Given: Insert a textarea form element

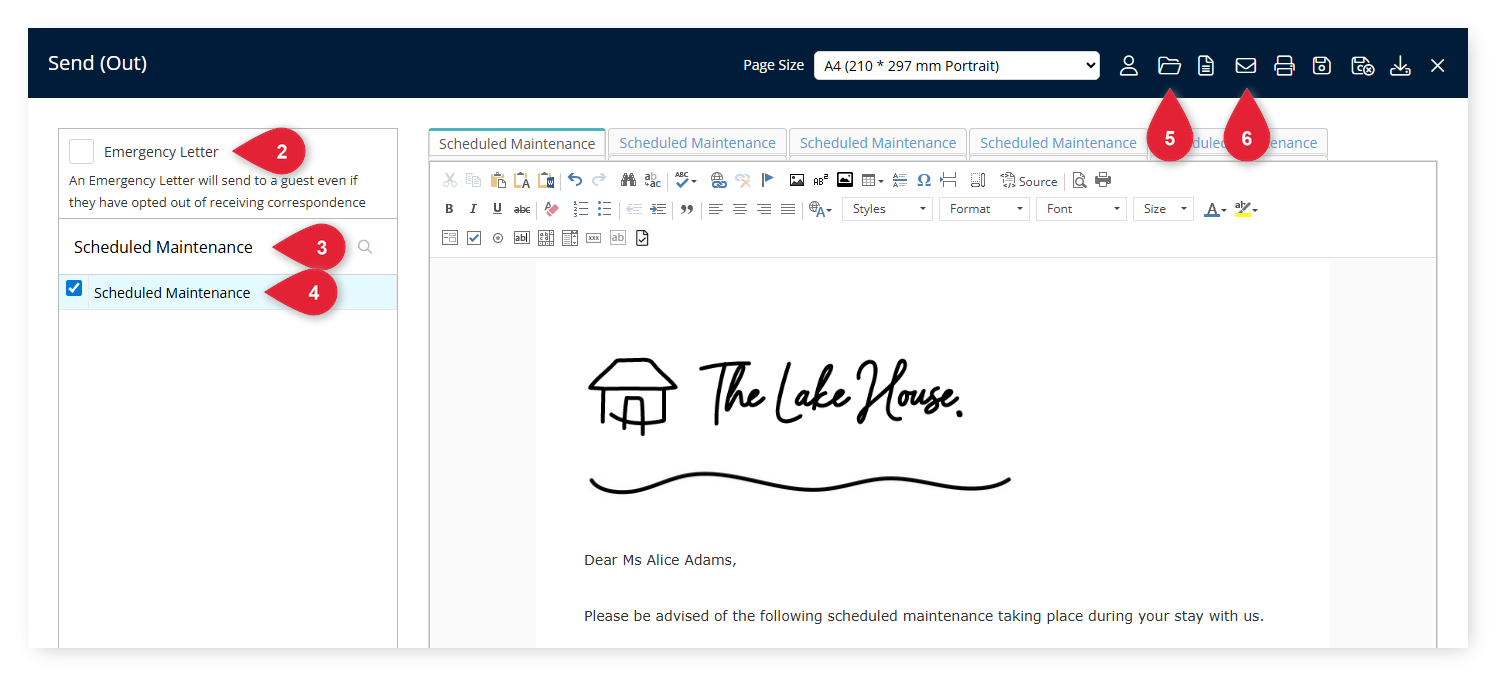Looking at the screenshot, I should click(x=546, y=238).
